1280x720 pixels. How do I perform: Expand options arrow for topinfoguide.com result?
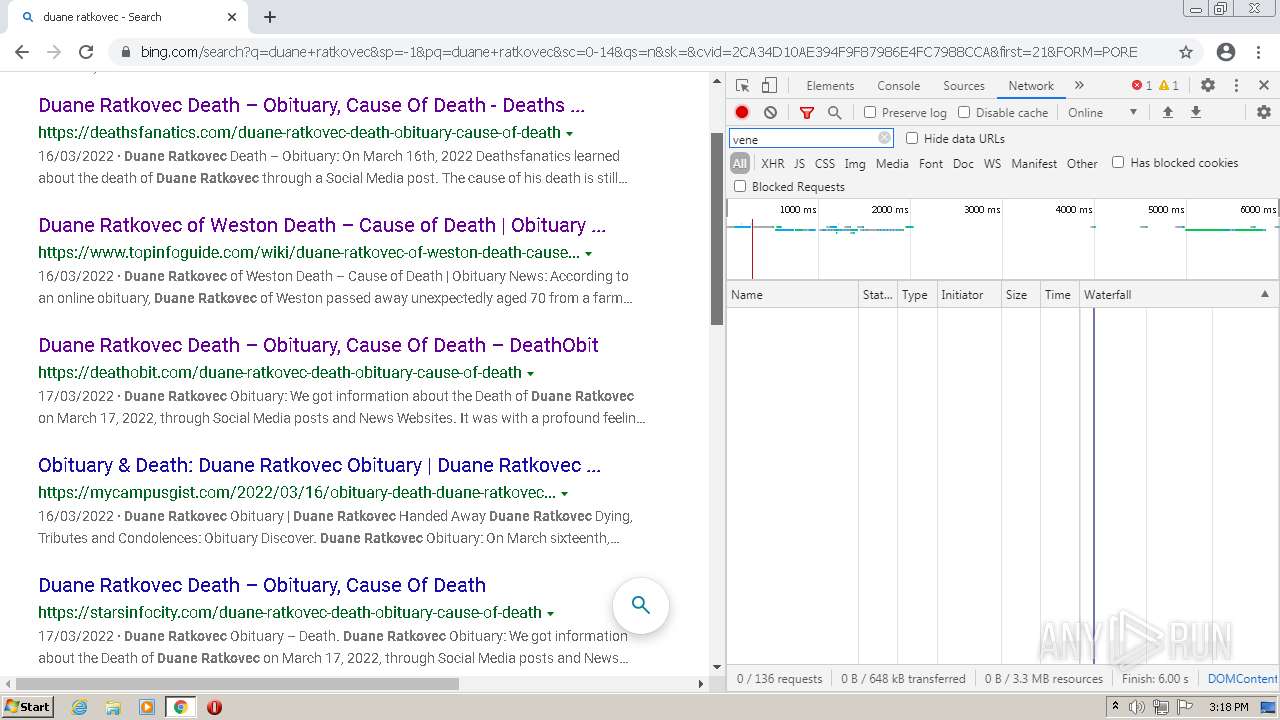click(588, 254)
